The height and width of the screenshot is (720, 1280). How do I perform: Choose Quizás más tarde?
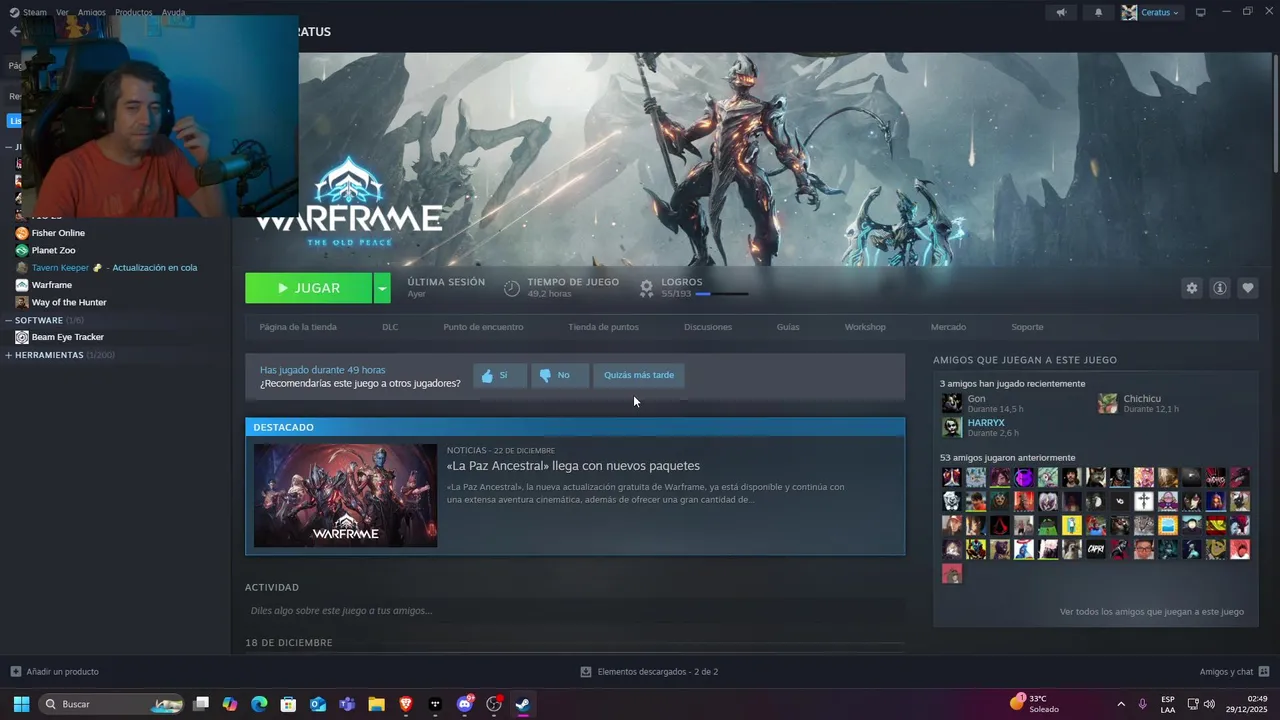pos(639,375)
